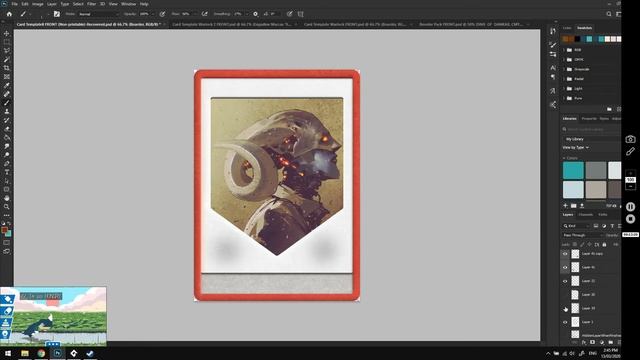This screenshot has width=640, height=360.
Task: Select the Frame tool
Action: [x=7, y=77]
